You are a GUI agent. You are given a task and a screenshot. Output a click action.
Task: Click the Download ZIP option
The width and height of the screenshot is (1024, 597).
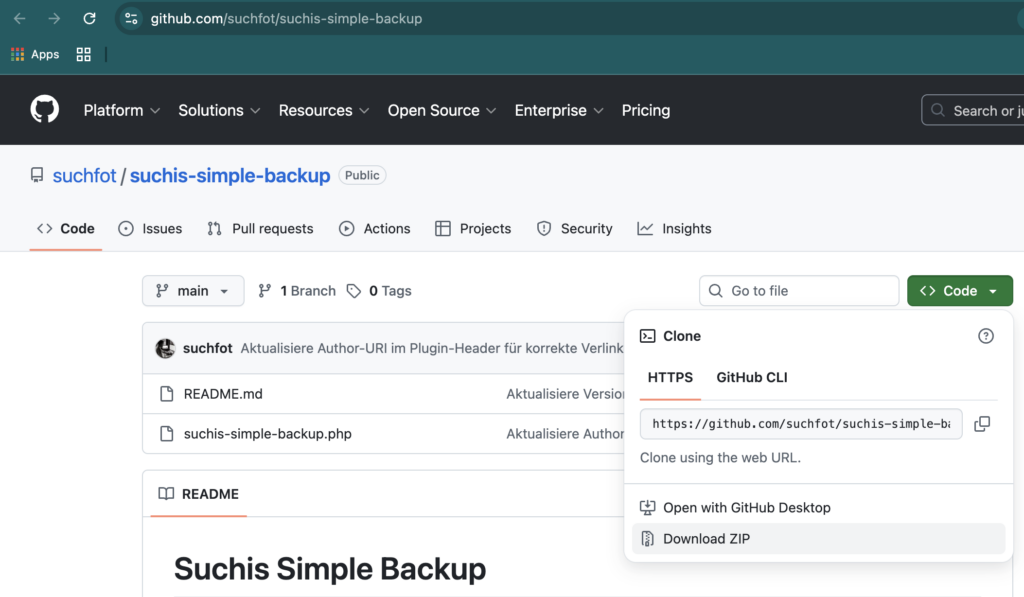(705, 538)
